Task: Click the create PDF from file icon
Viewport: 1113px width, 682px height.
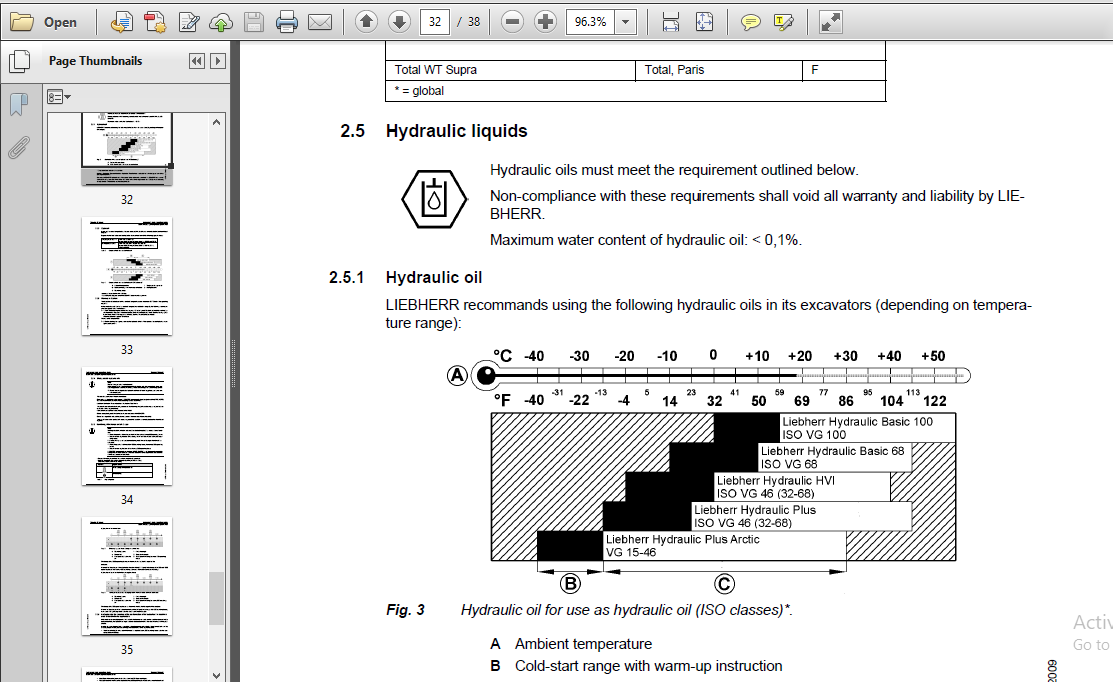Action: click(121, 22)
